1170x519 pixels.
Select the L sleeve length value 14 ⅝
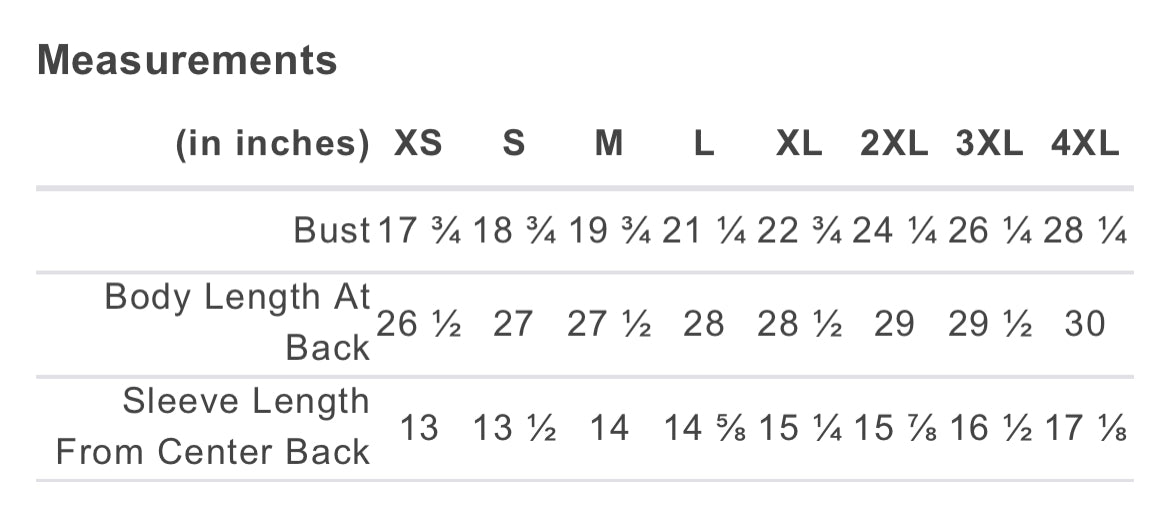tap(704, 429)
